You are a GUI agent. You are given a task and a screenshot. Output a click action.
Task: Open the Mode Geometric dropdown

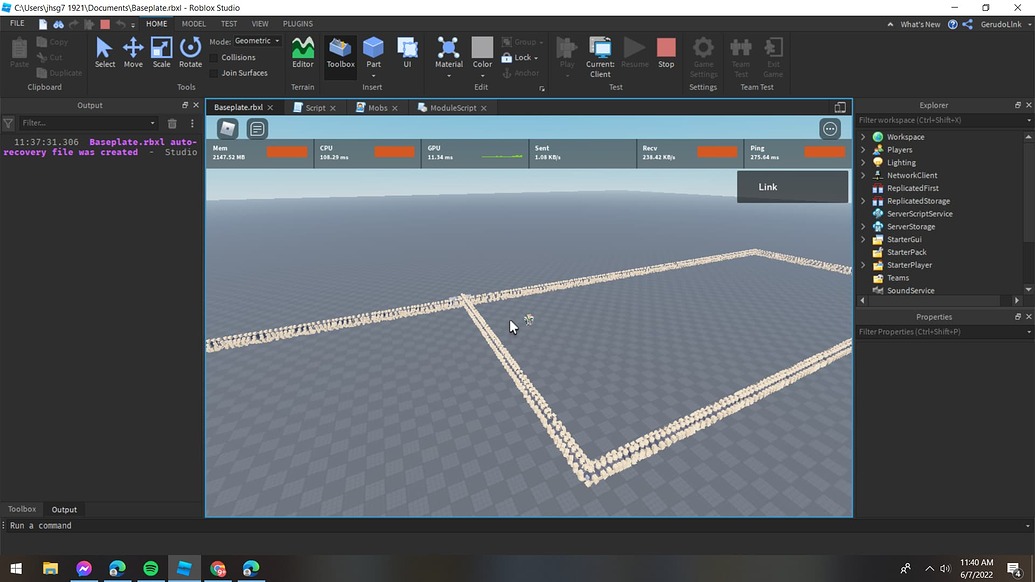[x=253, y=40]
